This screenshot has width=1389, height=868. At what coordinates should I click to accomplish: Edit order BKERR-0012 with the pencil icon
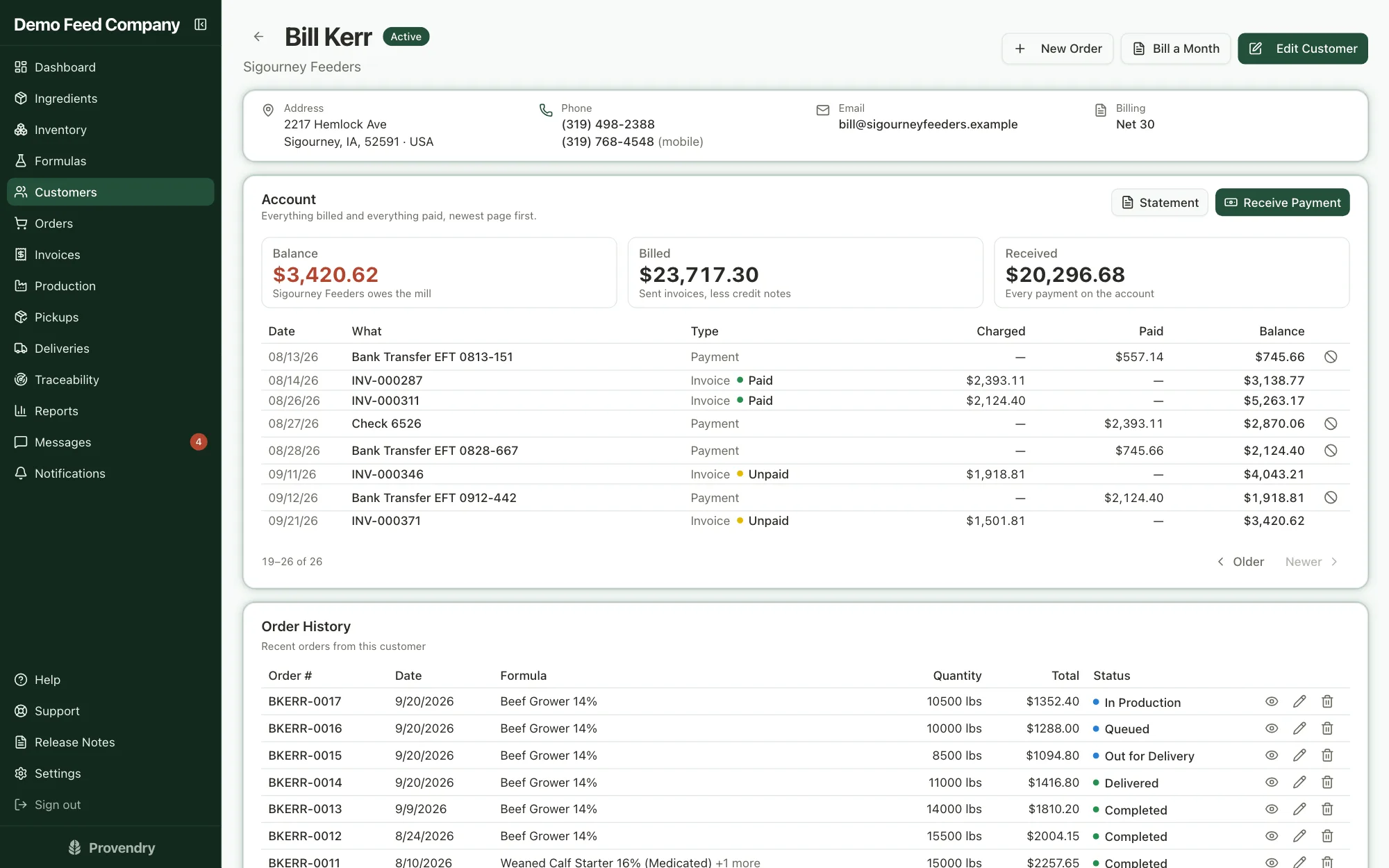(x=1299, y=836)
